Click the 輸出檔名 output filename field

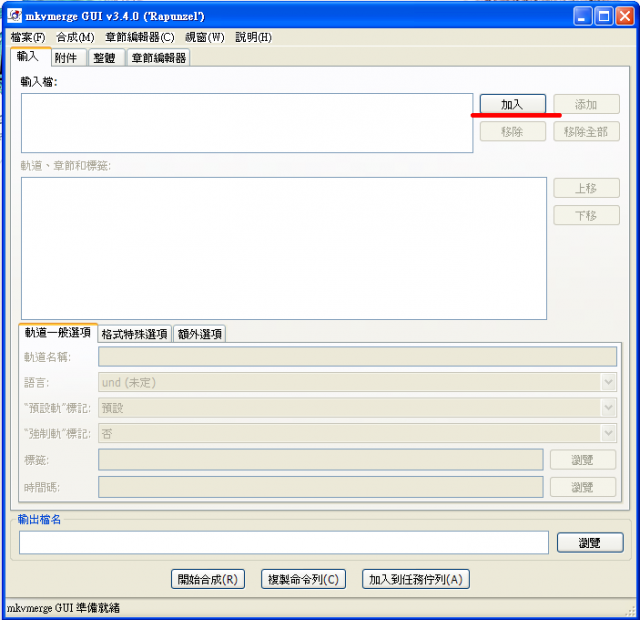pyautogui.click(x=284, y=542)
